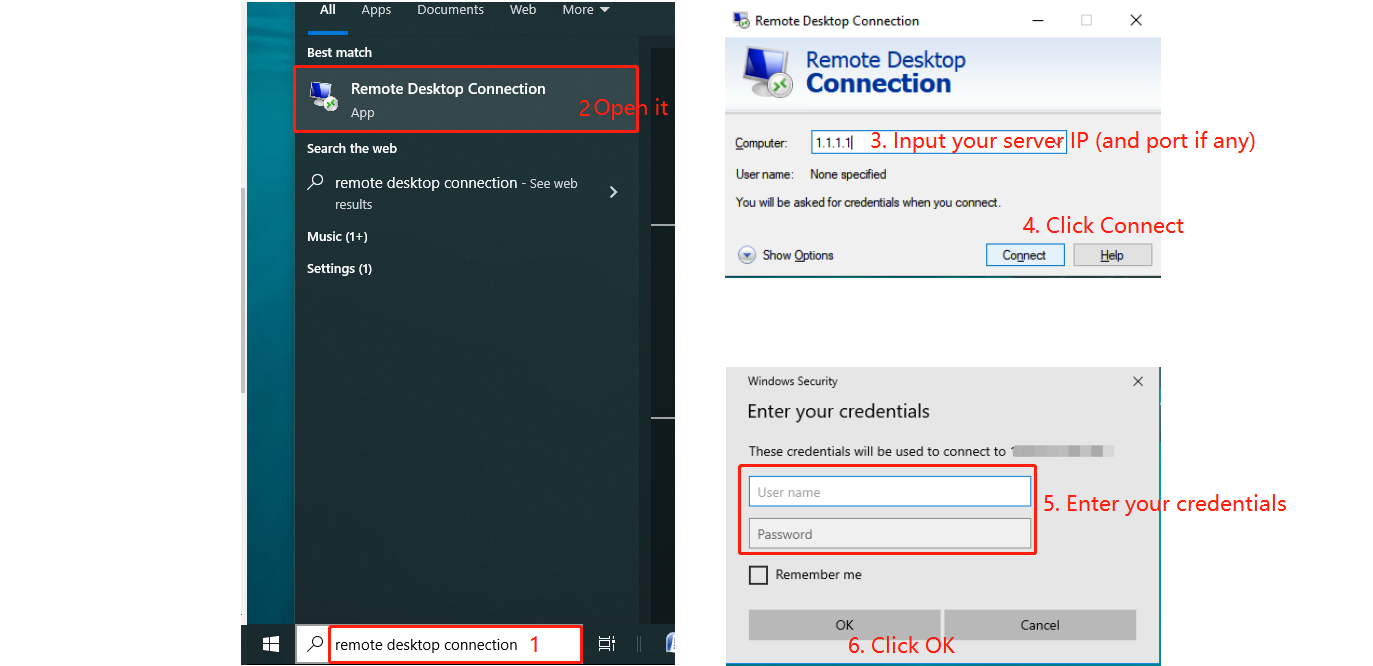Minimize the Remote Desktop Connection window

pyautogui.click(x=1037, y=20)
